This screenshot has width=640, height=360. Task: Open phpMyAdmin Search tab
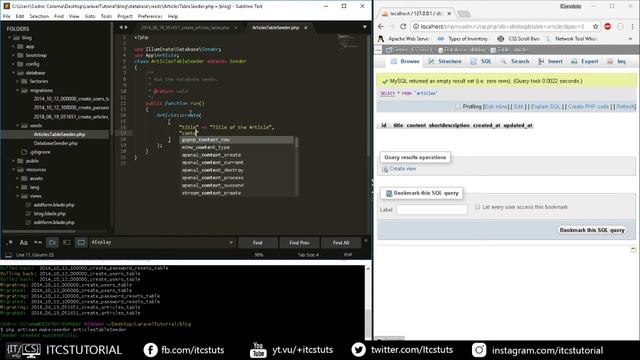(x=515, y=61)
